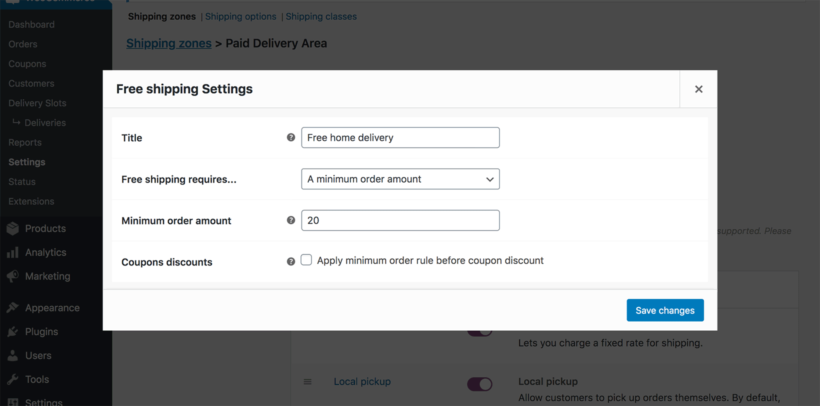Open Plugins via its plug icon
This screenshot has width=820, height=406.
tap(13, 332)
